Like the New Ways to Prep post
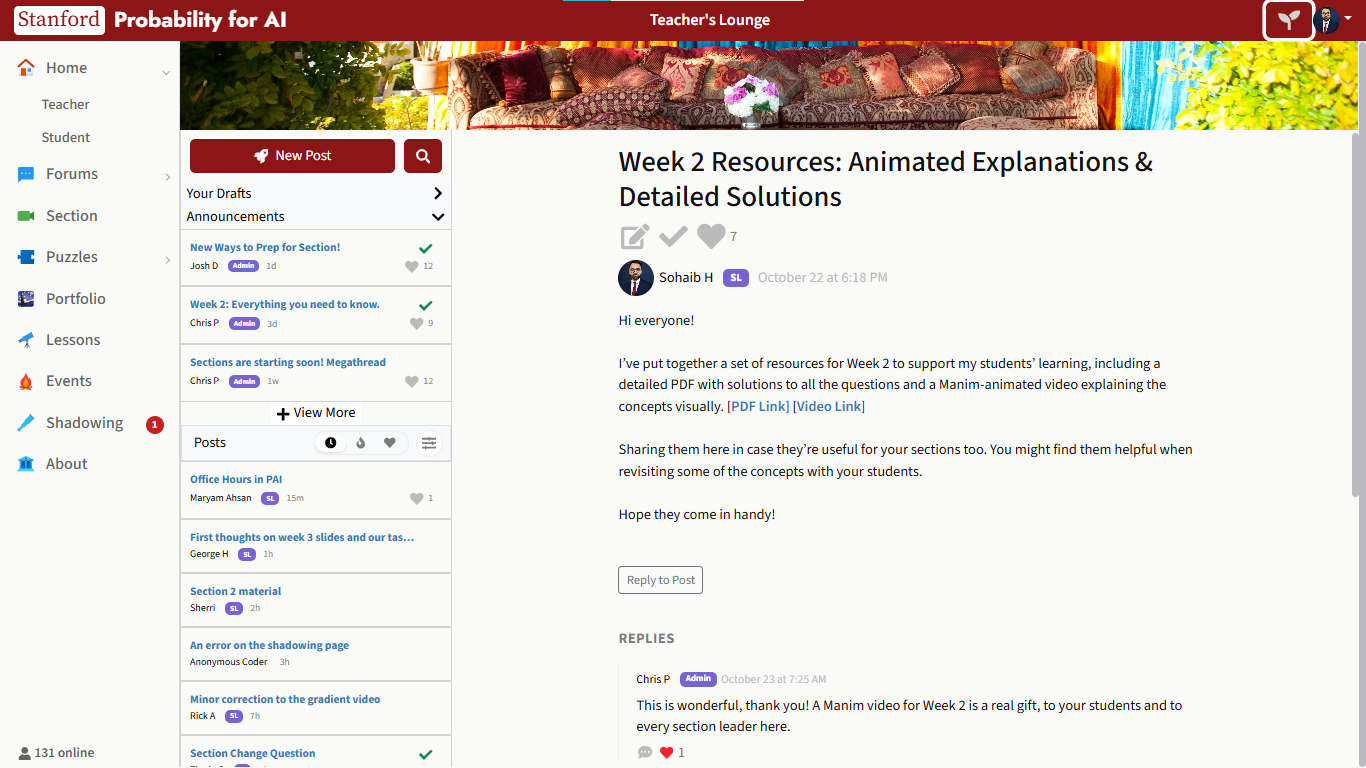 pyautogui.click(x=411, y=267)
